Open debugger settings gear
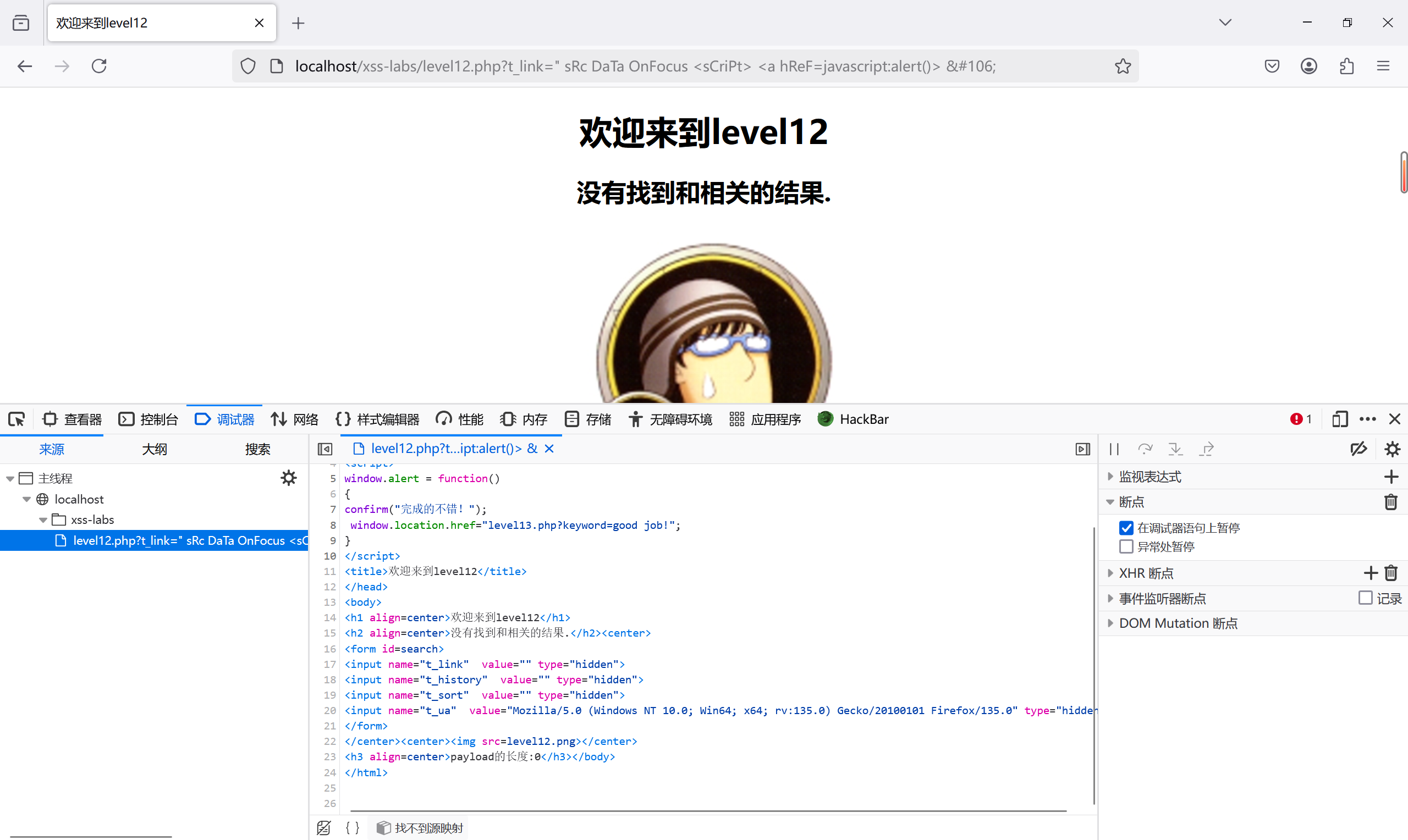Screen dimensions: 1408x840 tap(1392, 449)
